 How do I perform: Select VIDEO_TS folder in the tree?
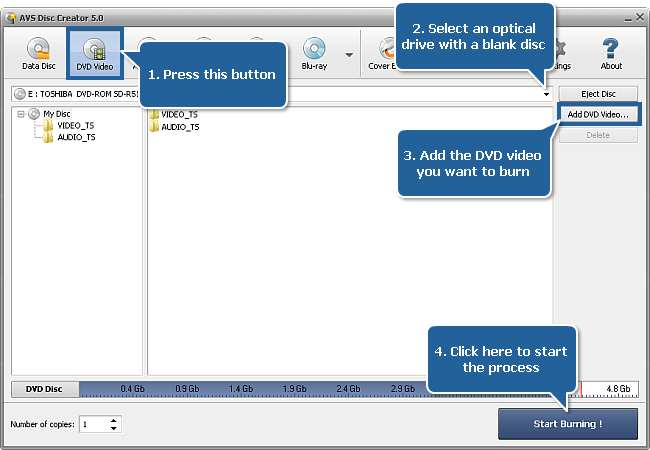click(x=75, y=126)
